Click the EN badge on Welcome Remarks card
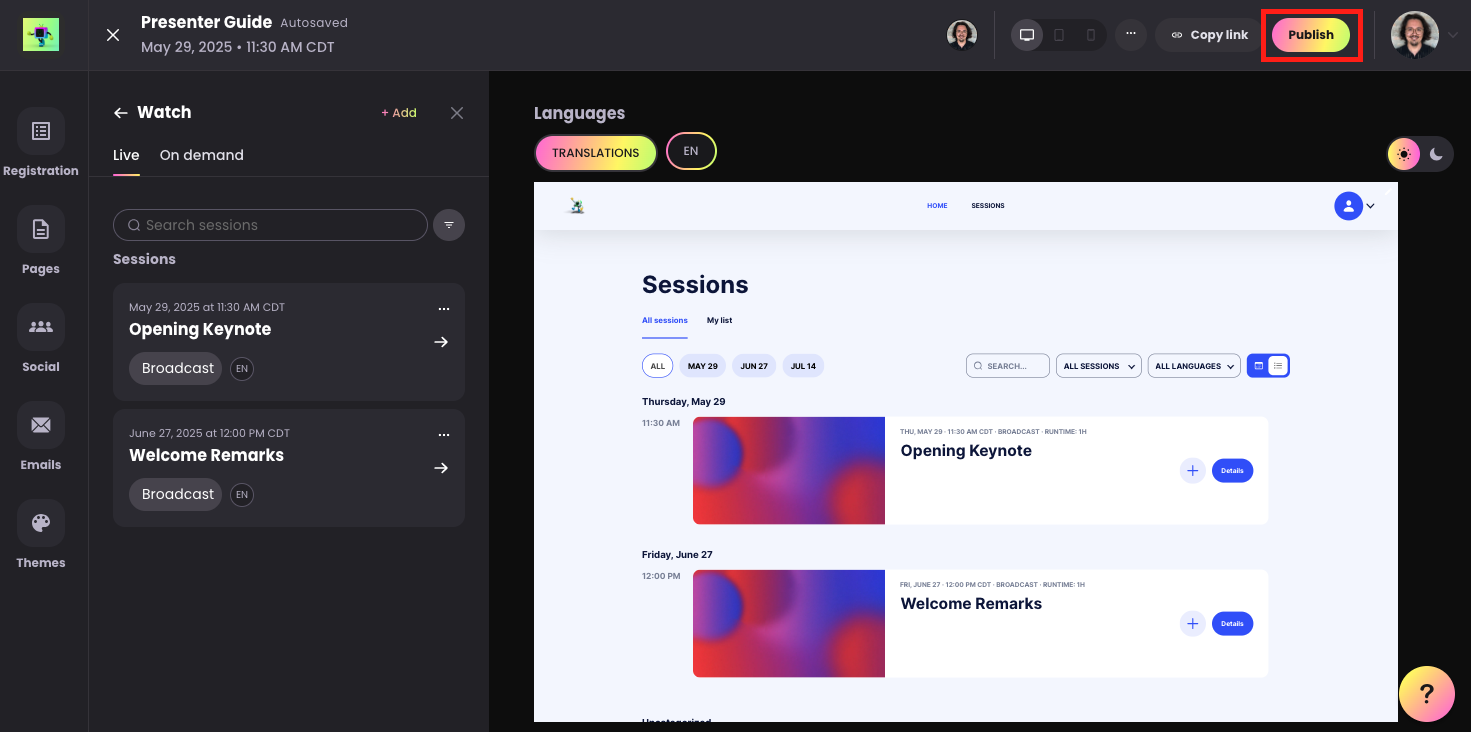Viewport: 1471px width, 732px height. coord(242,495)
